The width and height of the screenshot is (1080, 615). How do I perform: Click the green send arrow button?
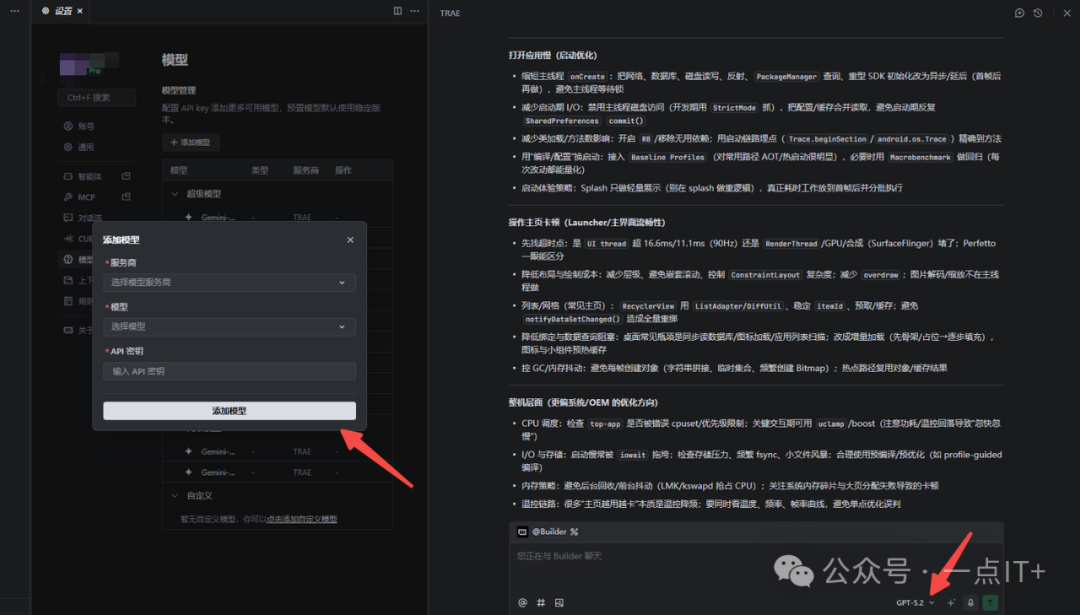tap(990, 603)
